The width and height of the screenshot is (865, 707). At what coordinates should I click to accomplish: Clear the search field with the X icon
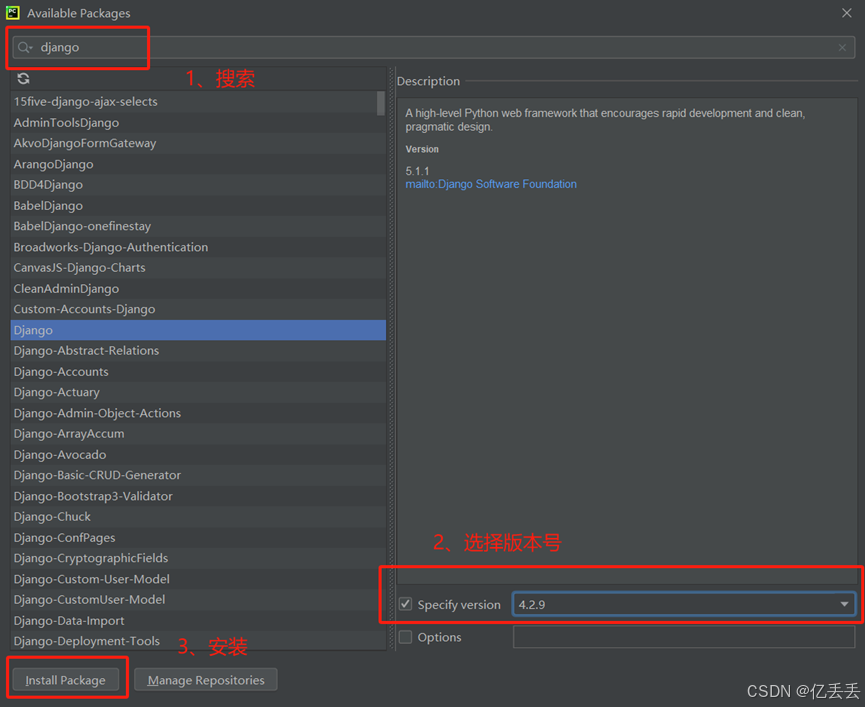842,47
